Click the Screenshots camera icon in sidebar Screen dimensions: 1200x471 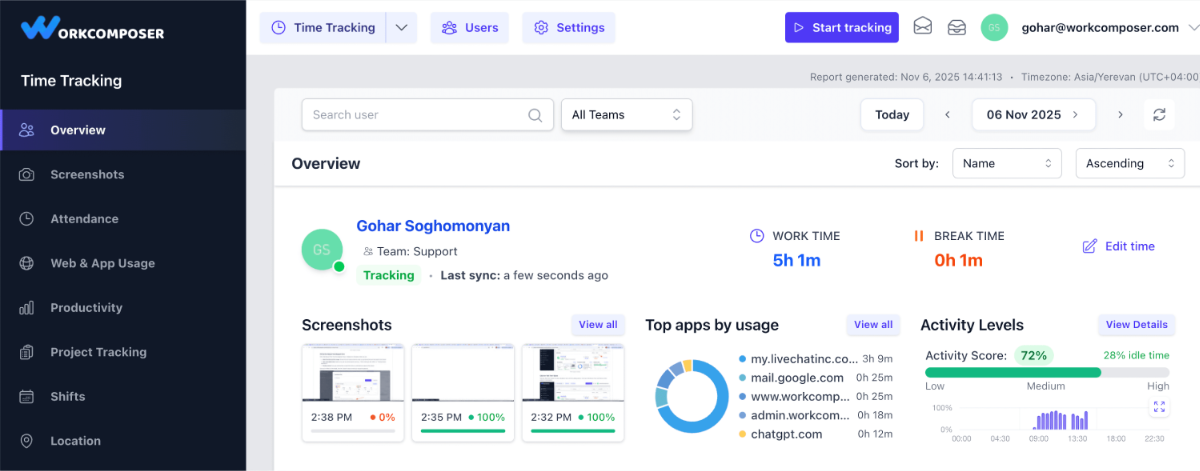click(27, 174)
